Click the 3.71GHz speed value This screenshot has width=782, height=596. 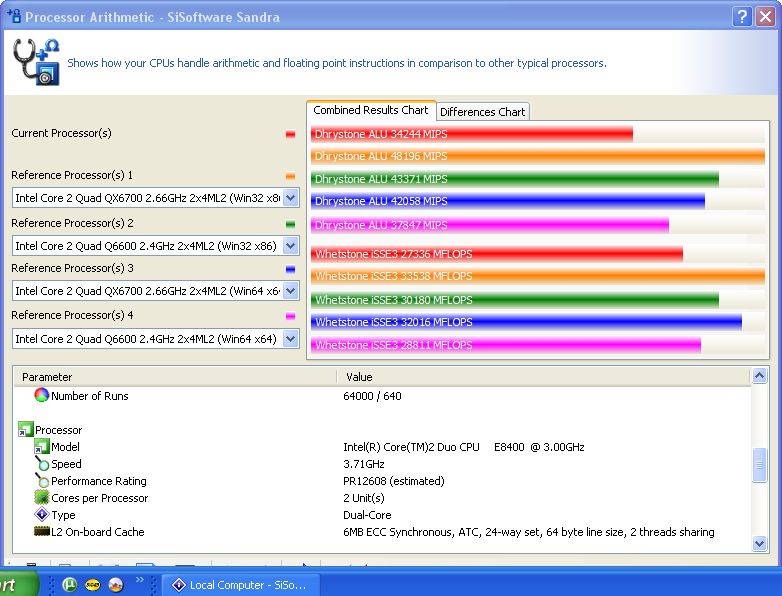click(x=364, y=464)
